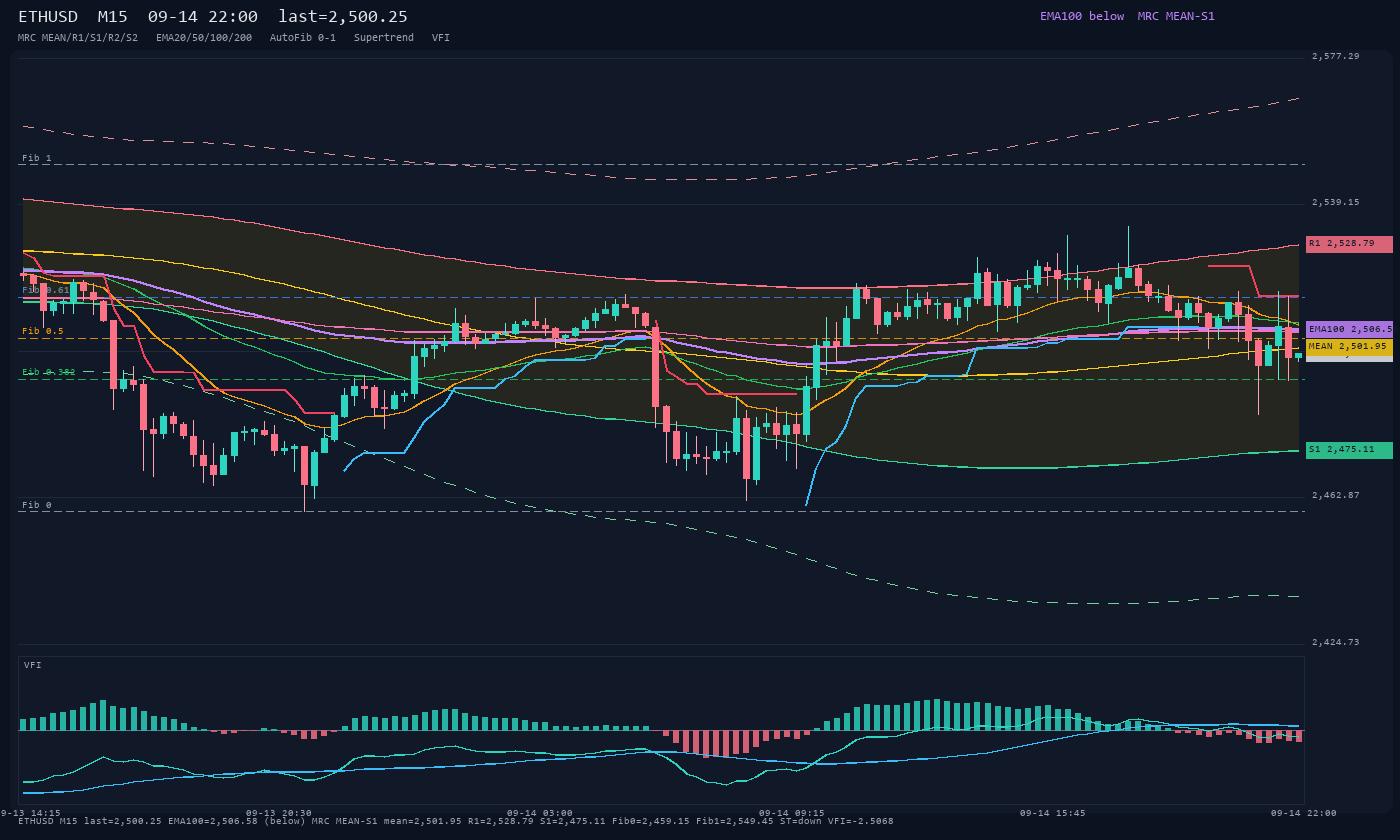Click the 09-14 09:15 time axis label
This screenshot has height=840, width=1400.
(792, 813)
